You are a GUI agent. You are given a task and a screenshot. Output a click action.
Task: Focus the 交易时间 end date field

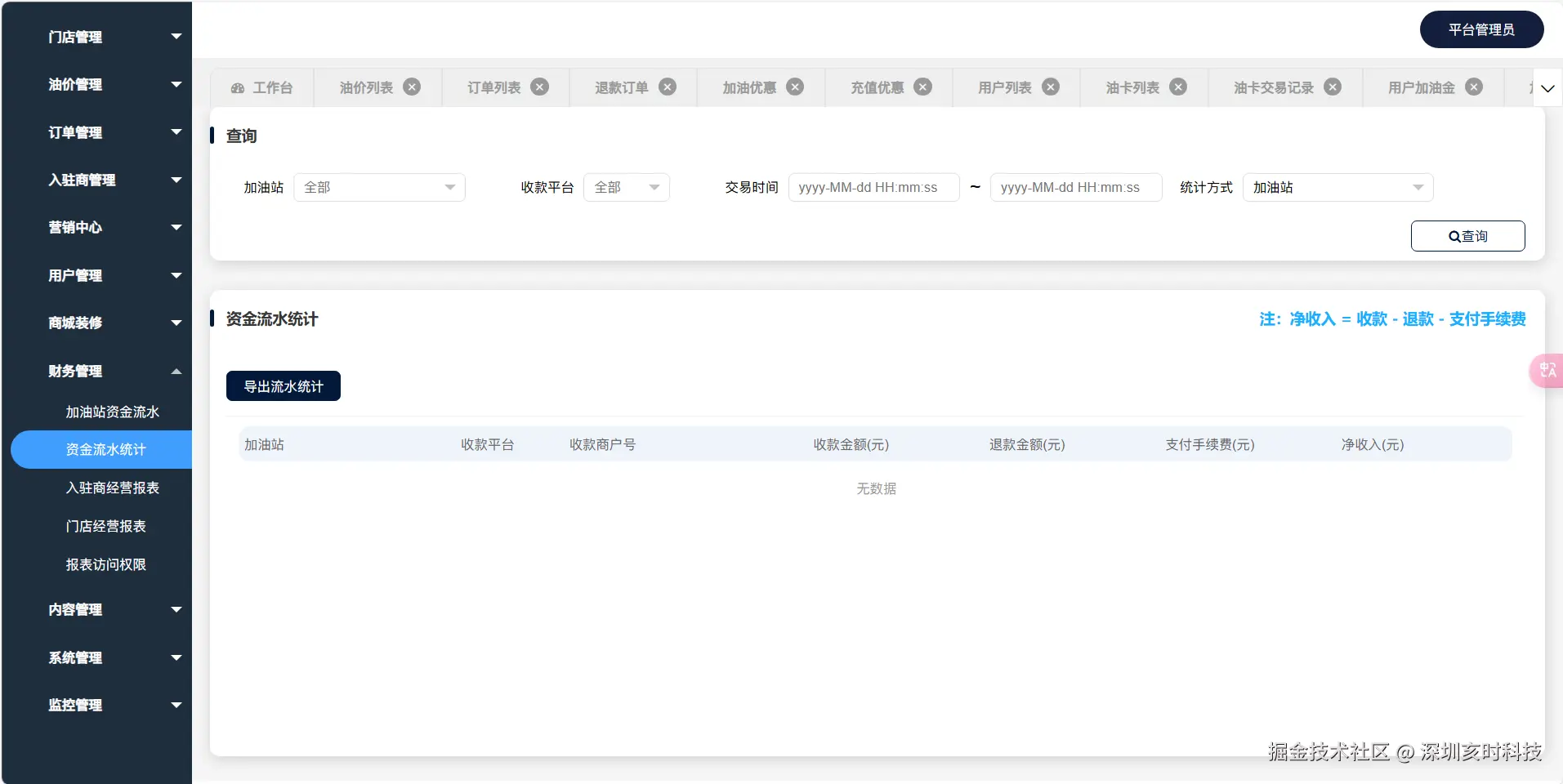[x=1076, y=187]
